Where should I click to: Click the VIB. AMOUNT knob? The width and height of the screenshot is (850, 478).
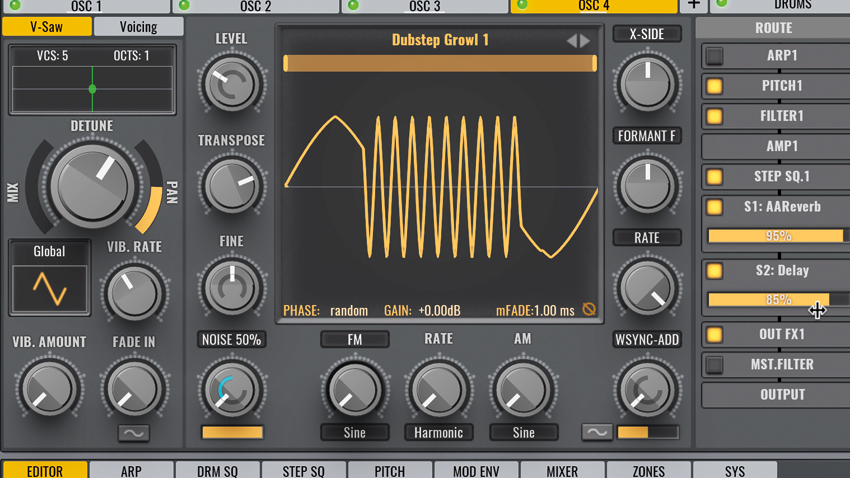click(x=49, y=389)
